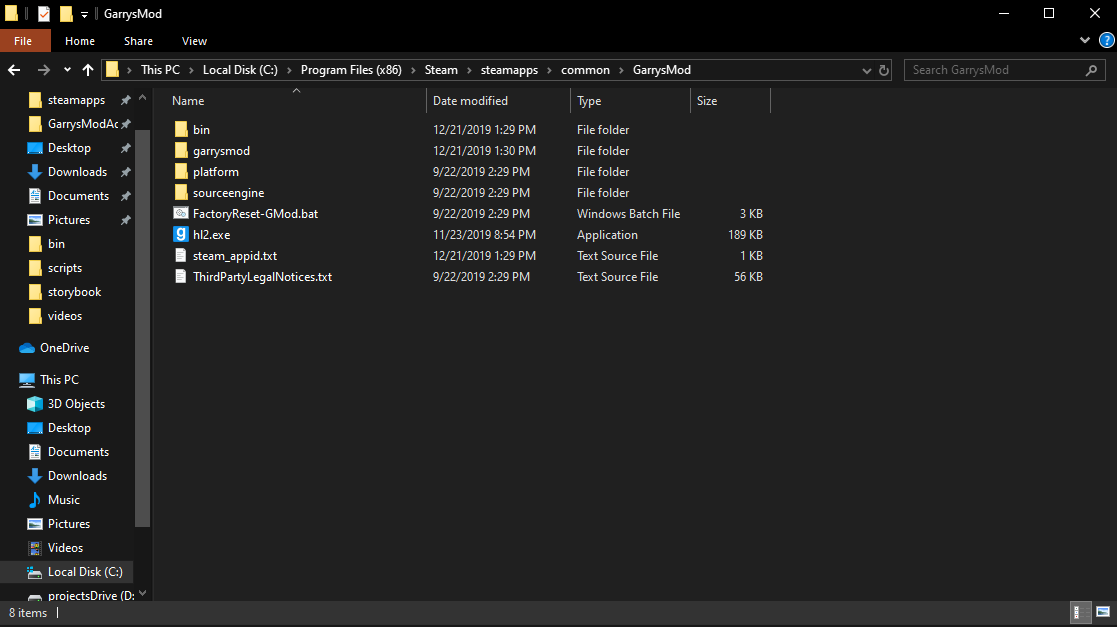The width and height of the screenshot is (1117, 627).
Task: Open the View ribbon tab
Action: point(194,41)
